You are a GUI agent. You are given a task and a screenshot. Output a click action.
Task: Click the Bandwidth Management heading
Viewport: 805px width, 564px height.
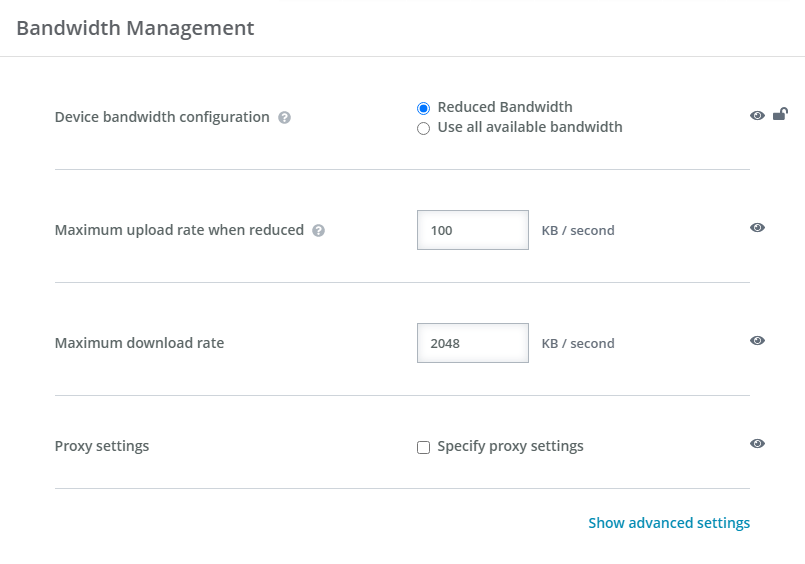pyautogui.click(x=135, y=28)
